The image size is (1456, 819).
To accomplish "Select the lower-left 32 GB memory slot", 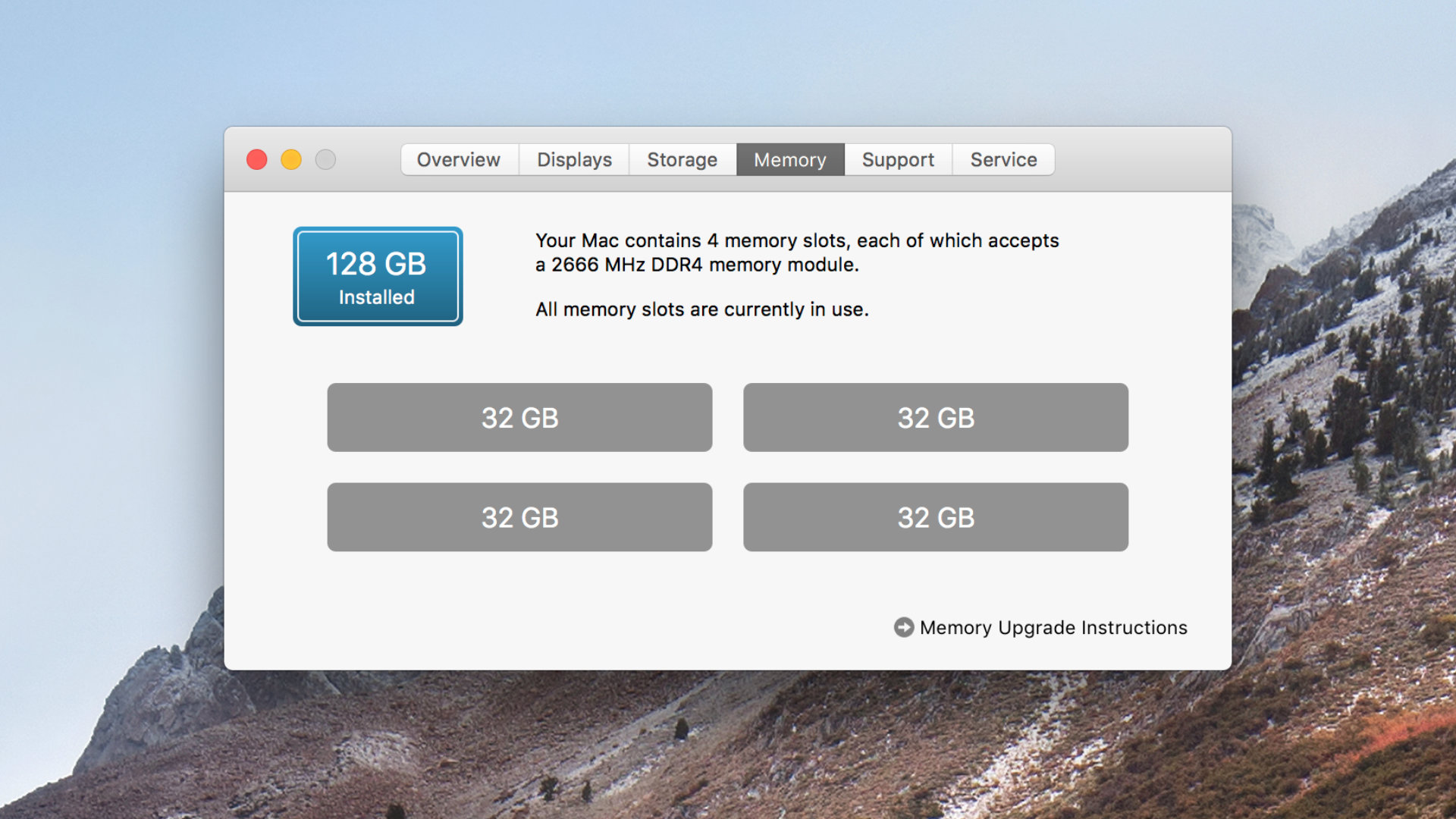I will [x=519, y=517].
